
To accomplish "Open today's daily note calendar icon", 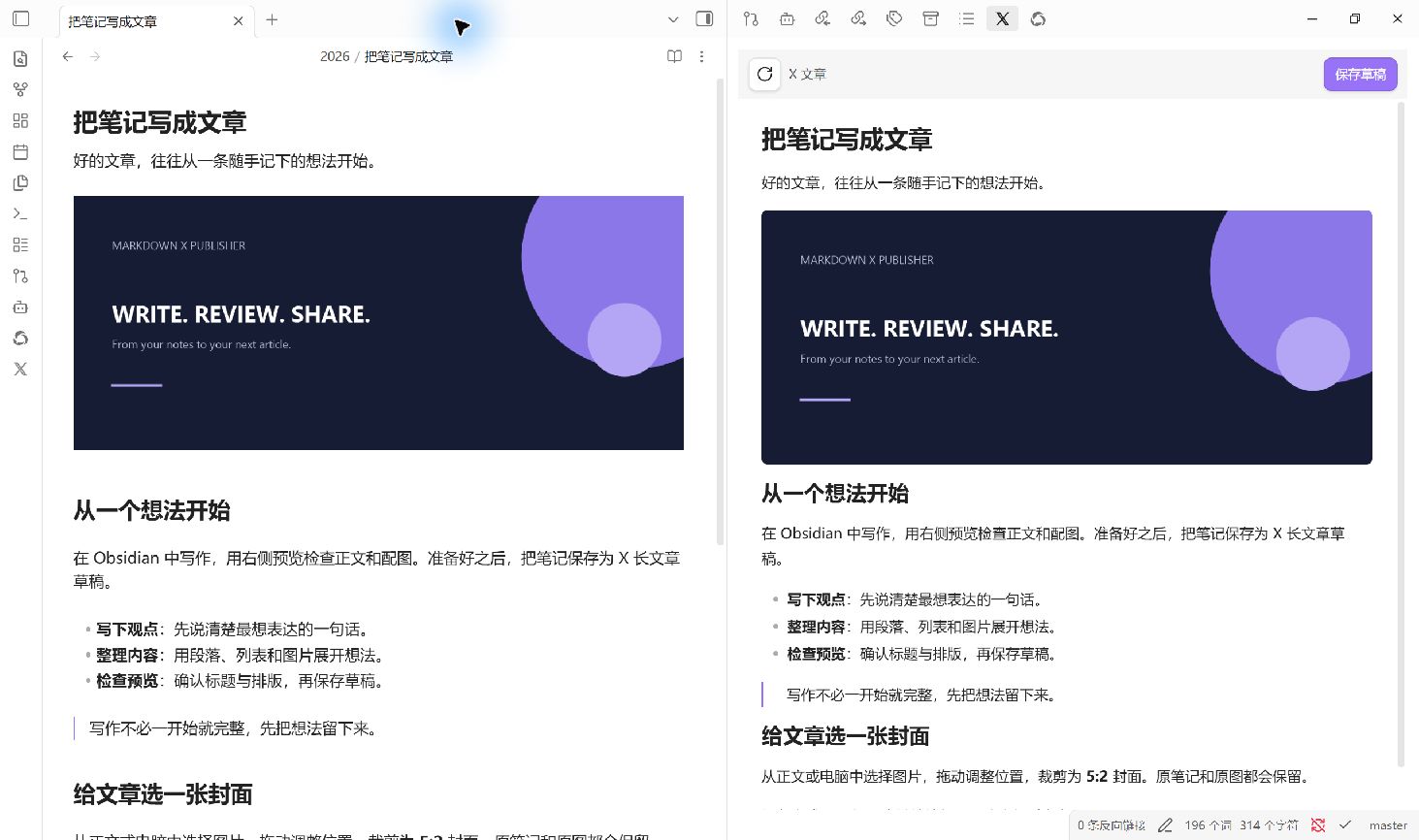I will [20, 151].
